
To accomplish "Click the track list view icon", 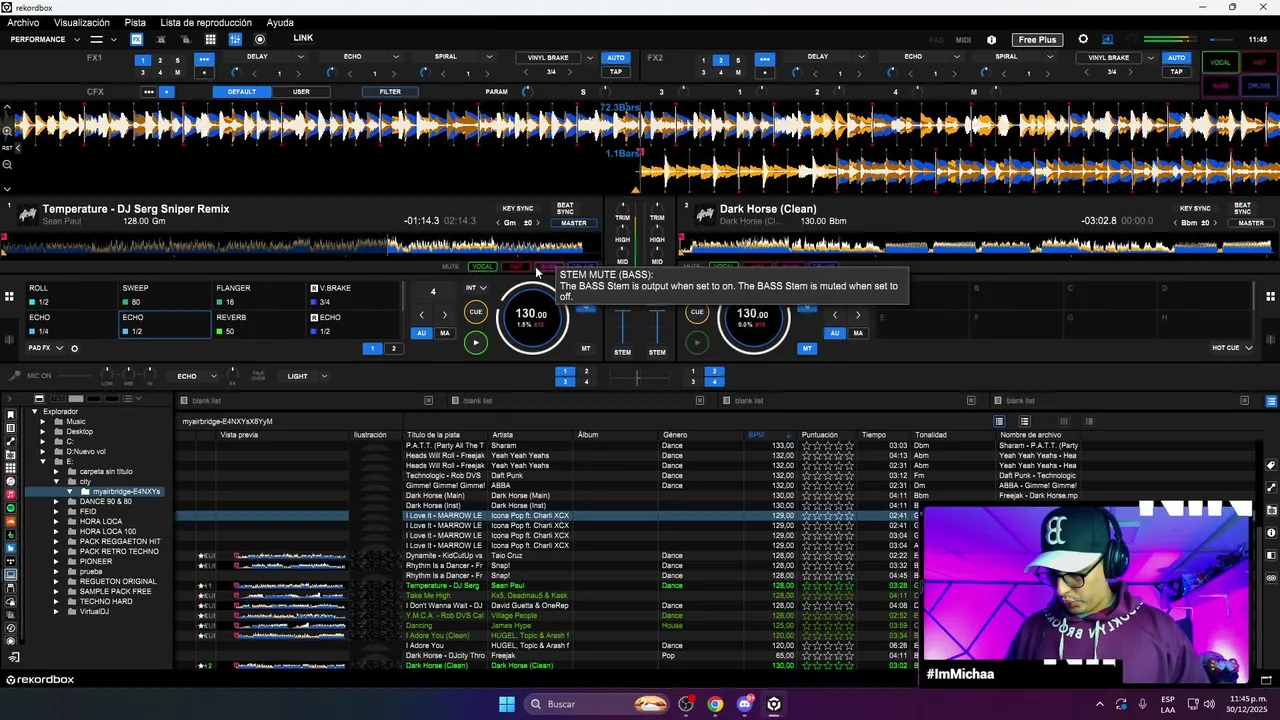I will coord(999,422).
